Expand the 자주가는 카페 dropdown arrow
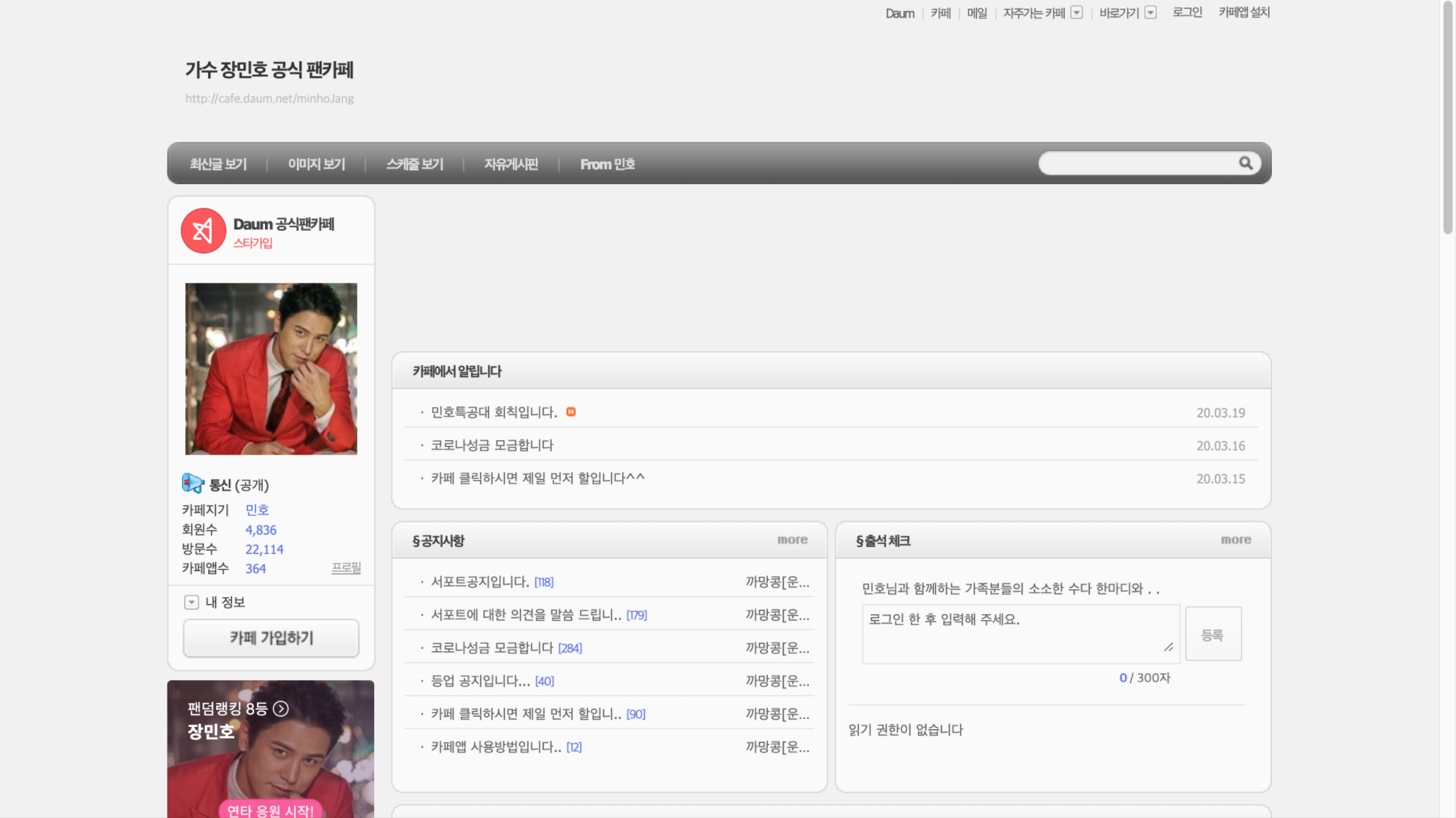Image resolution: width=1456 pixels, height=818 pixels. pyautogui.click(x=1077, y=12)
